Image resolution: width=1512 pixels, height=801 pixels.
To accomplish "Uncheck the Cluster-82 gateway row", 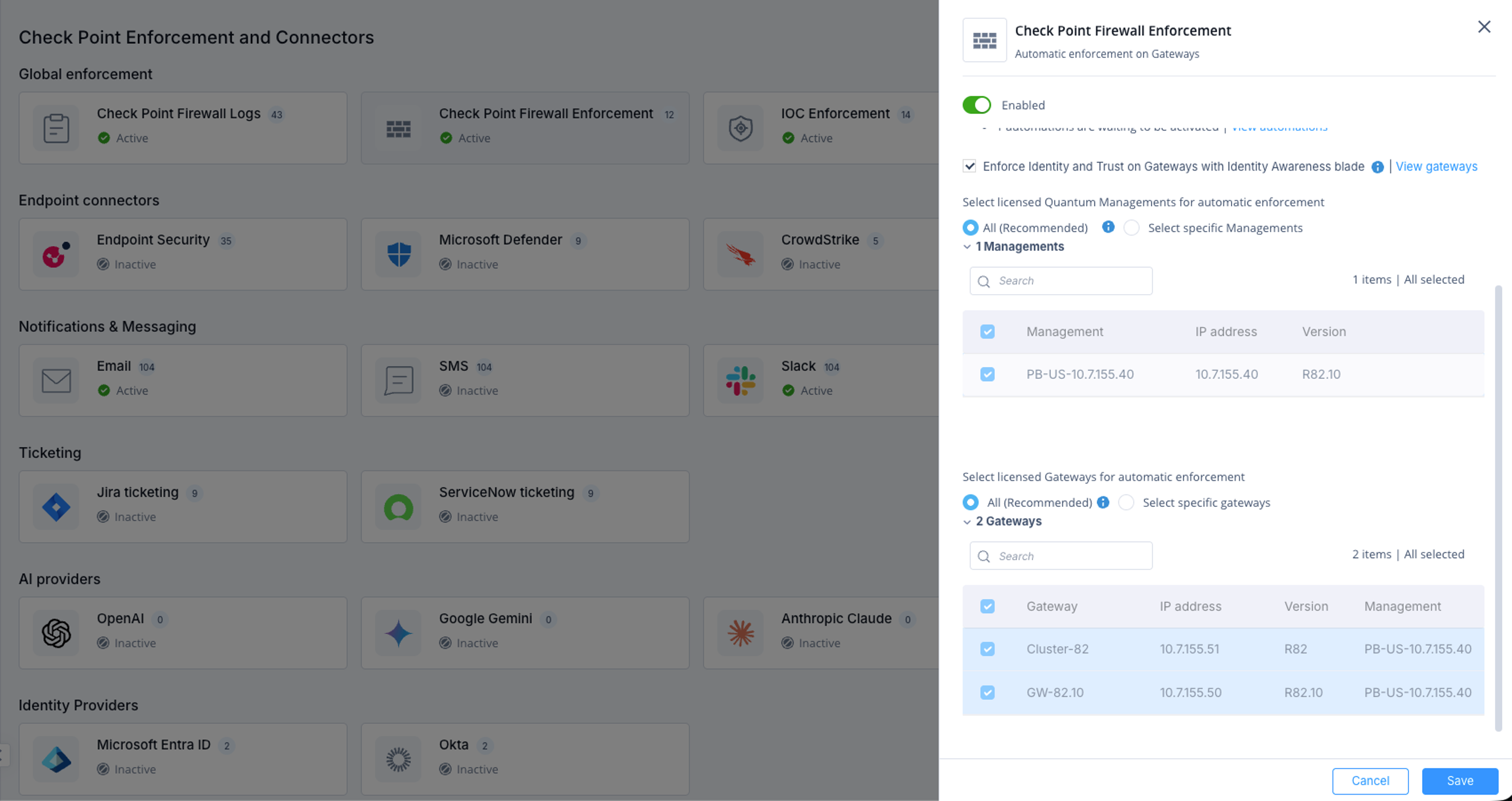I will [988, 649].
